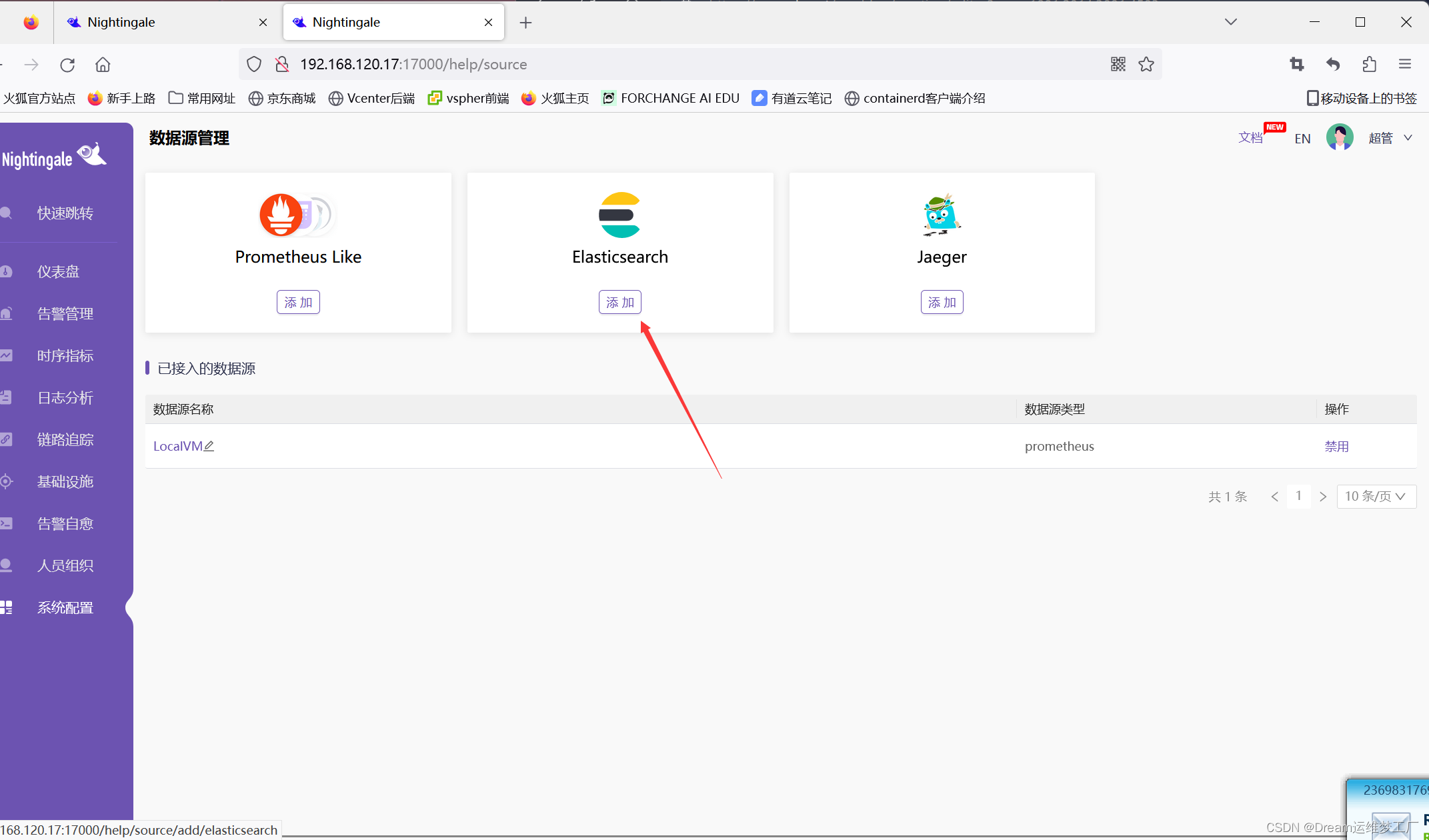
Task: Bookmark this page with the star icon
Action: [x=1146, y=64]
